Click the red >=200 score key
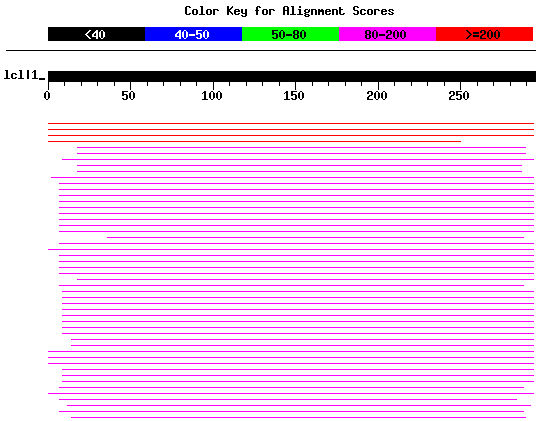539x421 pixels. [485, 34]
